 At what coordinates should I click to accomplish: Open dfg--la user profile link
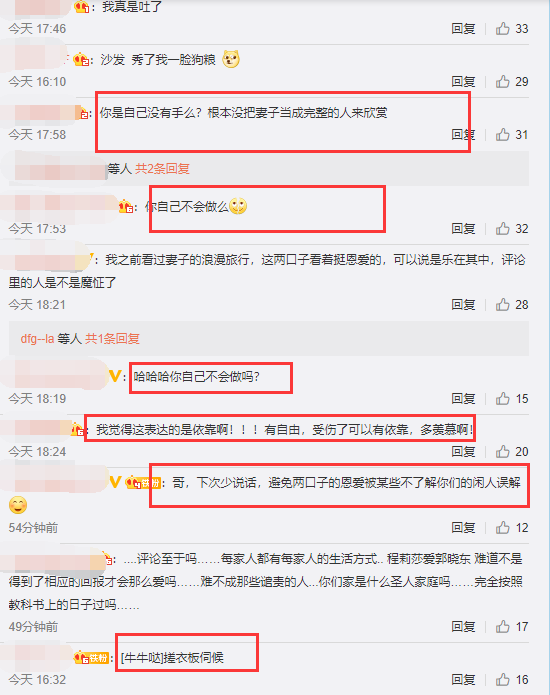(37, 339)
